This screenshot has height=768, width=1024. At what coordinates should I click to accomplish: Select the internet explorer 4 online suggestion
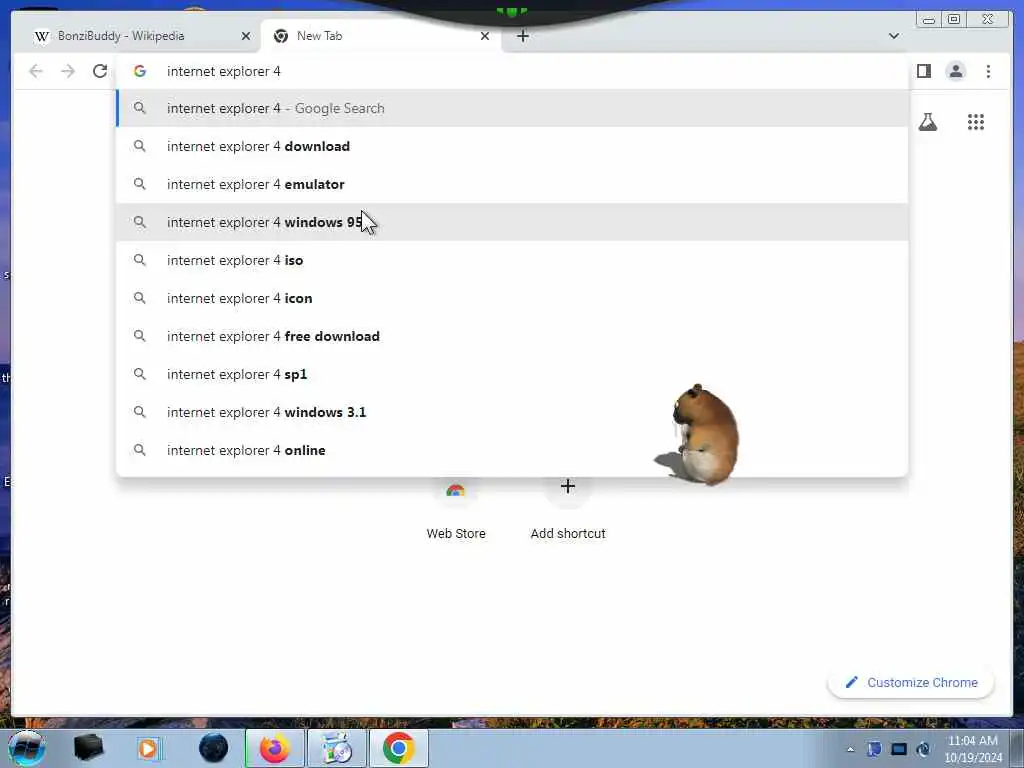pos(512,450)
